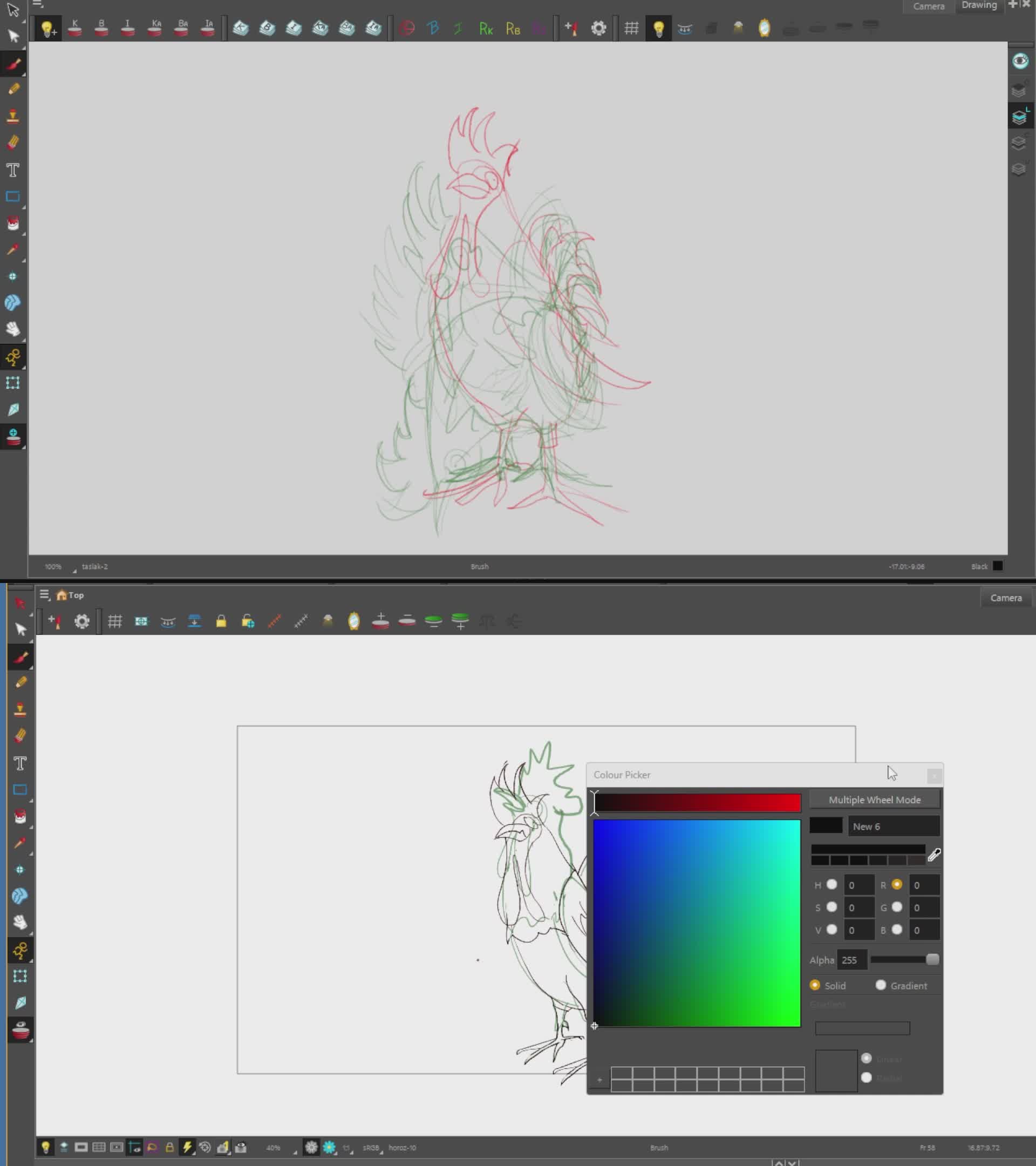Select the Gradient radio button

881,985
